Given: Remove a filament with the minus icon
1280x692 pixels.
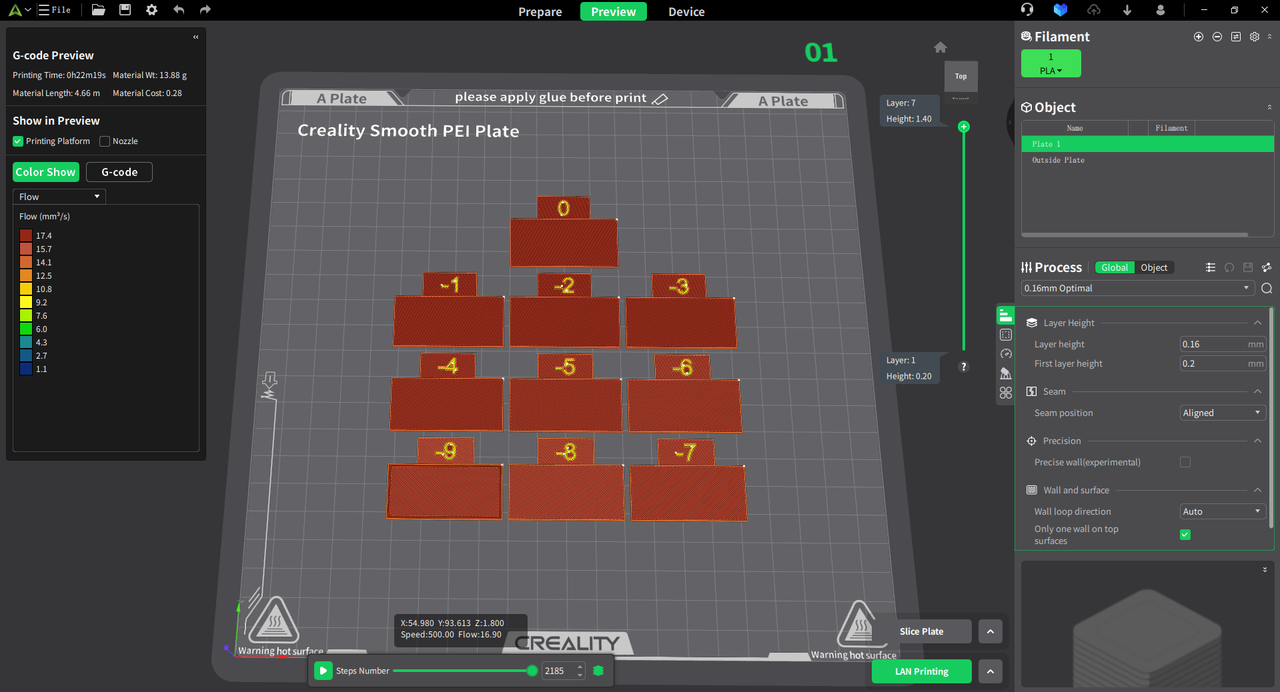Looking at the screenshot, I should point(1217,36).
